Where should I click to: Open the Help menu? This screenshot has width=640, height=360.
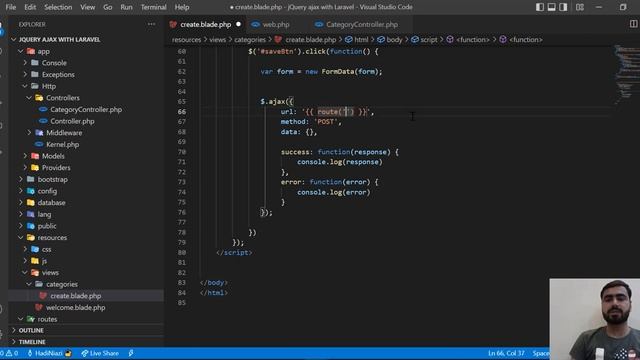182,7
